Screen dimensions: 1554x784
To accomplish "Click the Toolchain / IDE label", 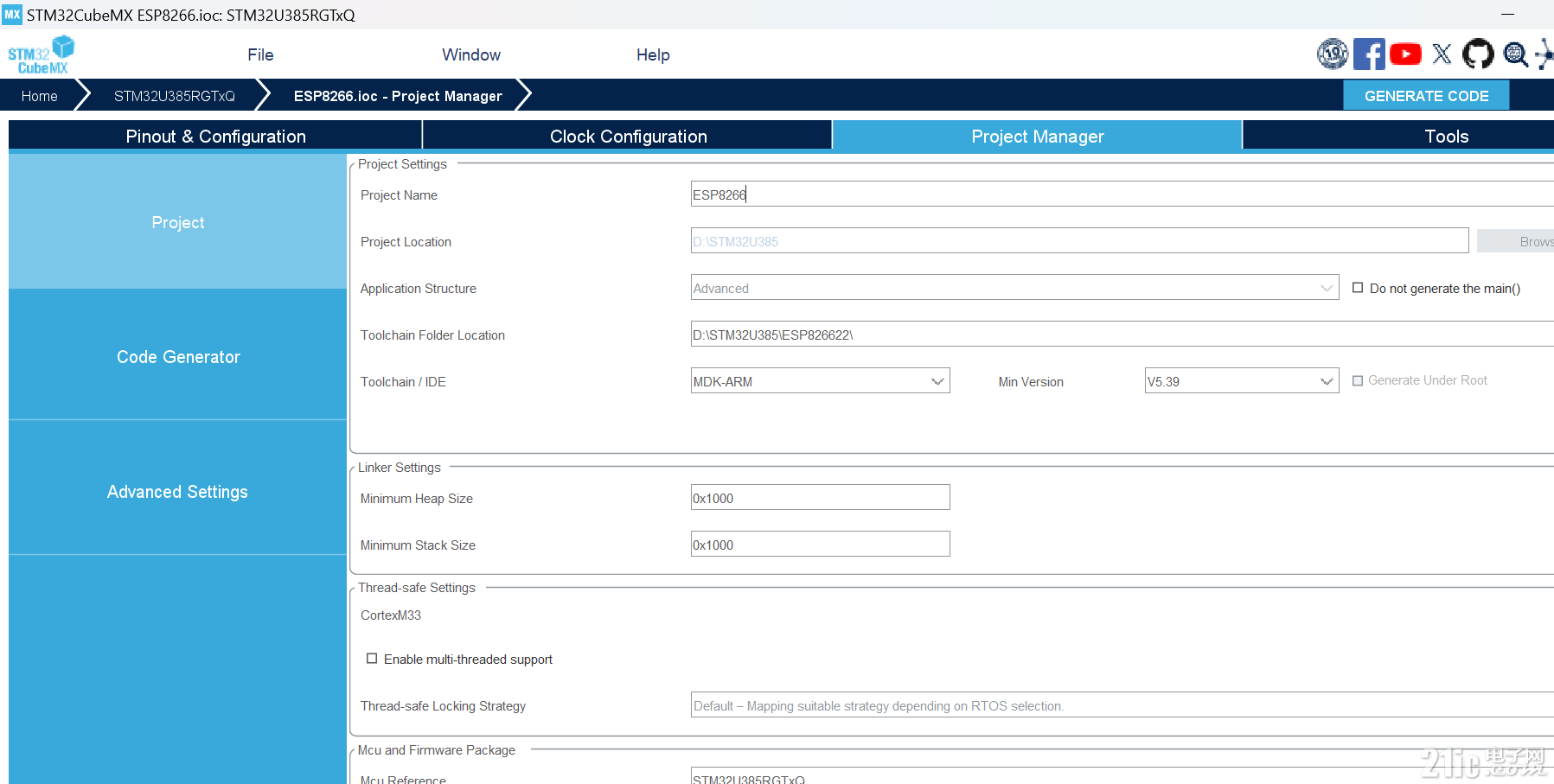I will pos(403,382).
